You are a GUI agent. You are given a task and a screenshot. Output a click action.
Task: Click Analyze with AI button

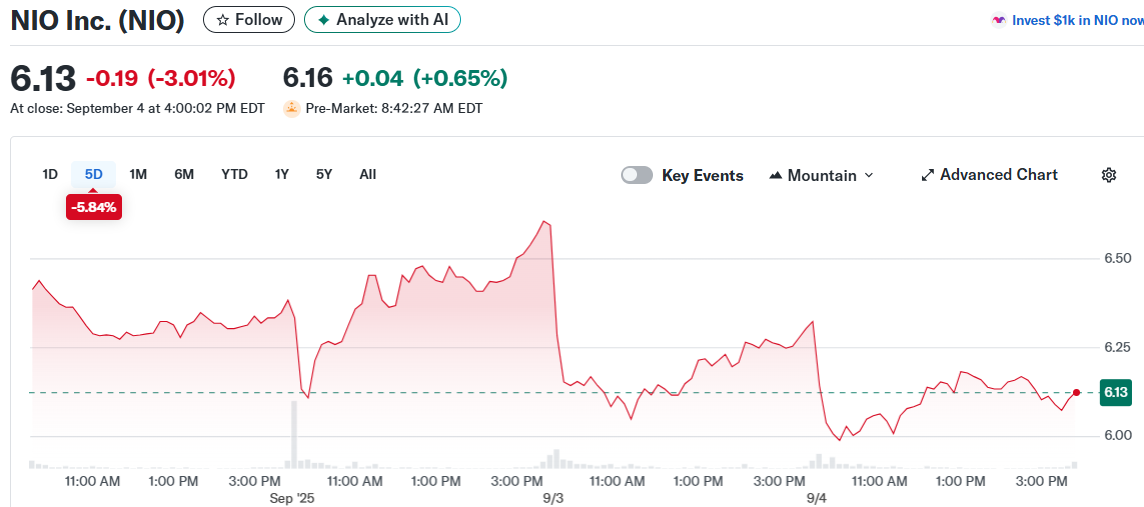tap(382, 20)
